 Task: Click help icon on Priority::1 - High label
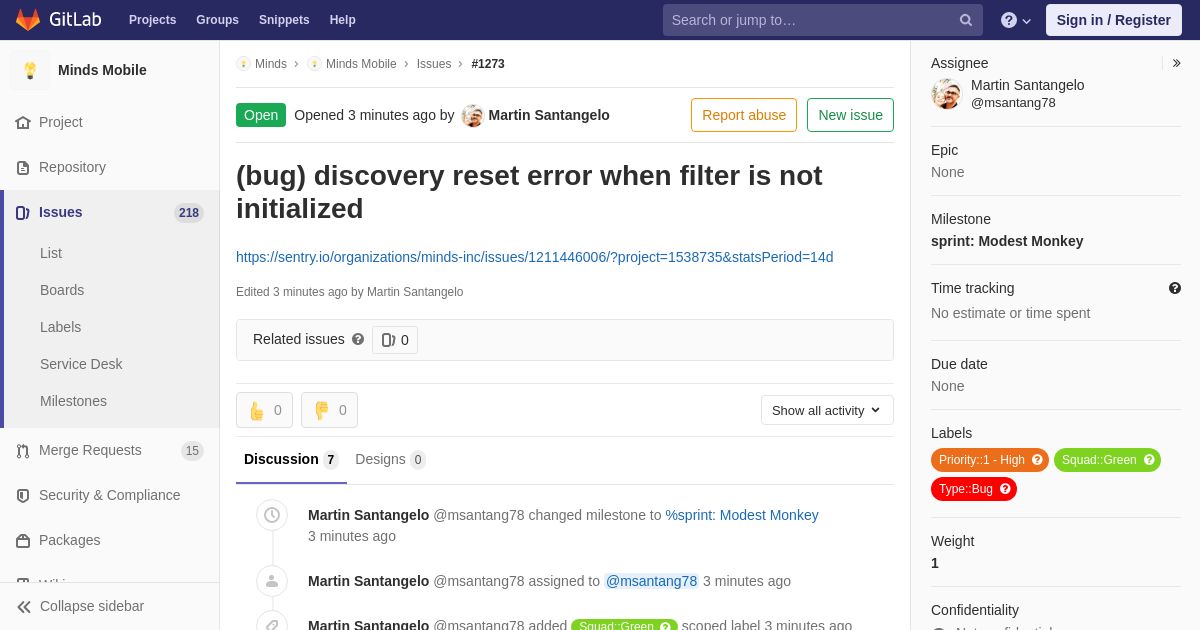1037,460
